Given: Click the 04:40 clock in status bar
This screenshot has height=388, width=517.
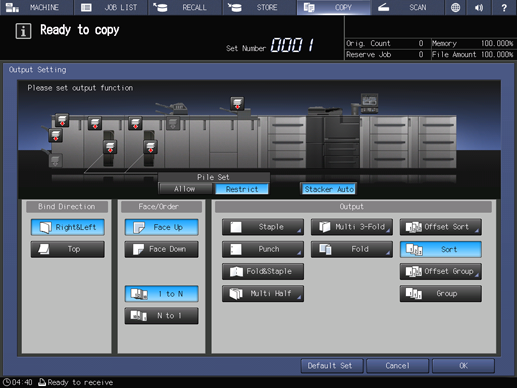Looking at the screenshot, I should point(18,382).
